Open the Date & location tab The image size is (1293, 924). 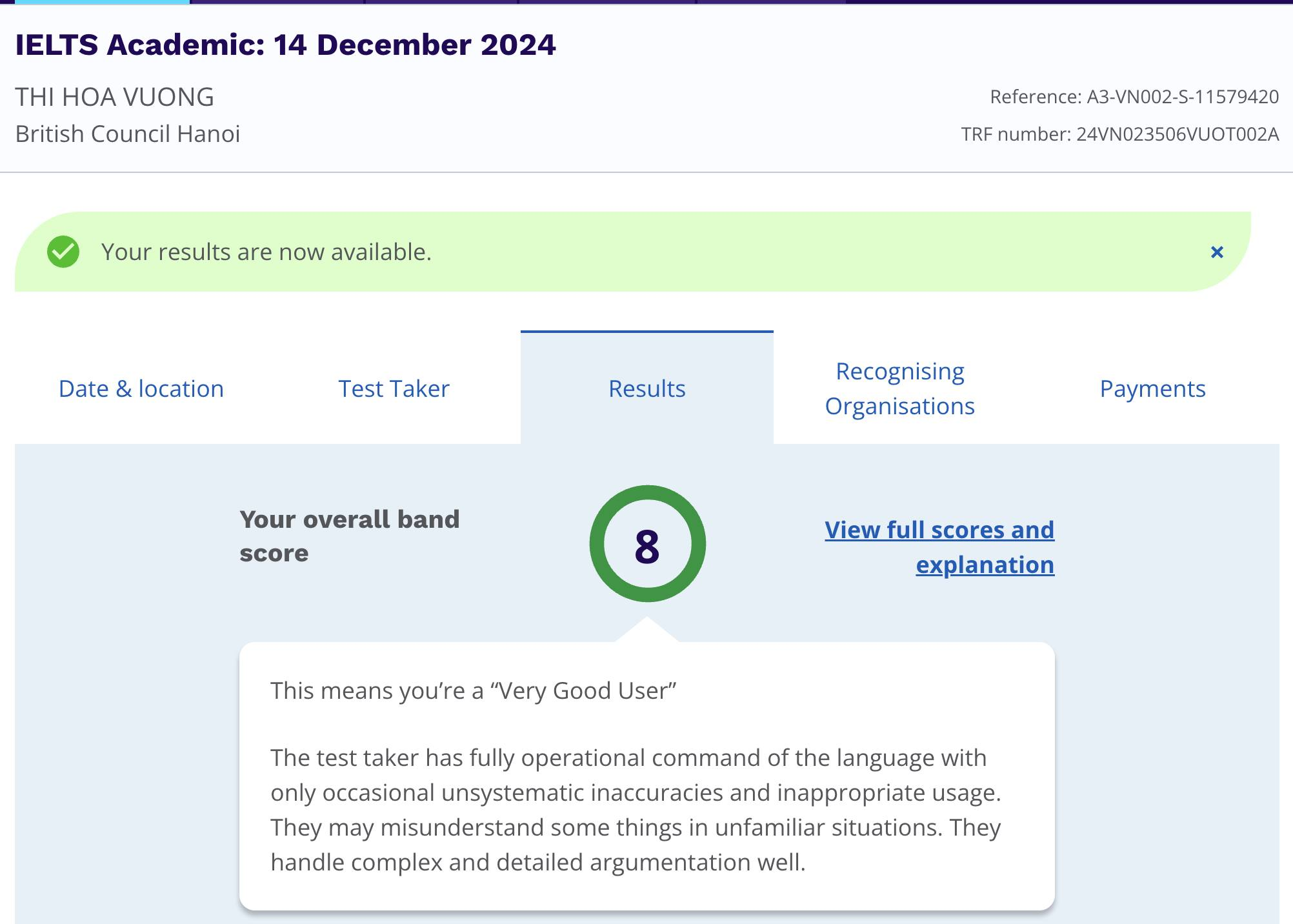pyautogui.click(x=141, y=388)
